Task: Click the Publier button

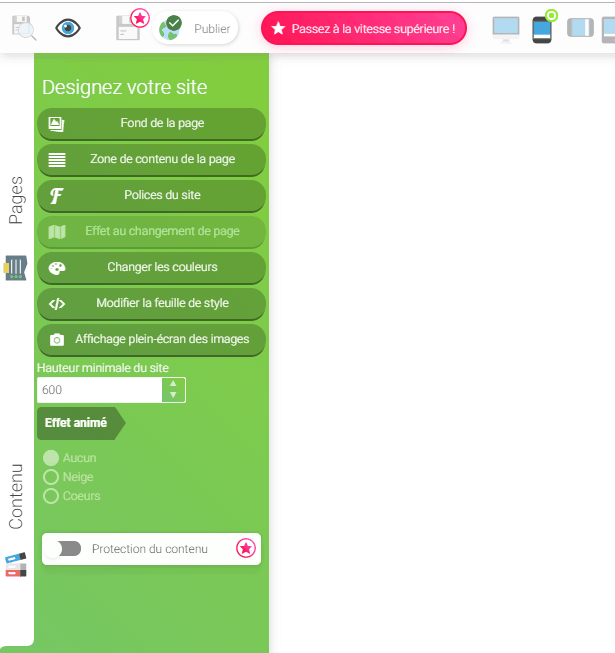Action: (195, 28)
